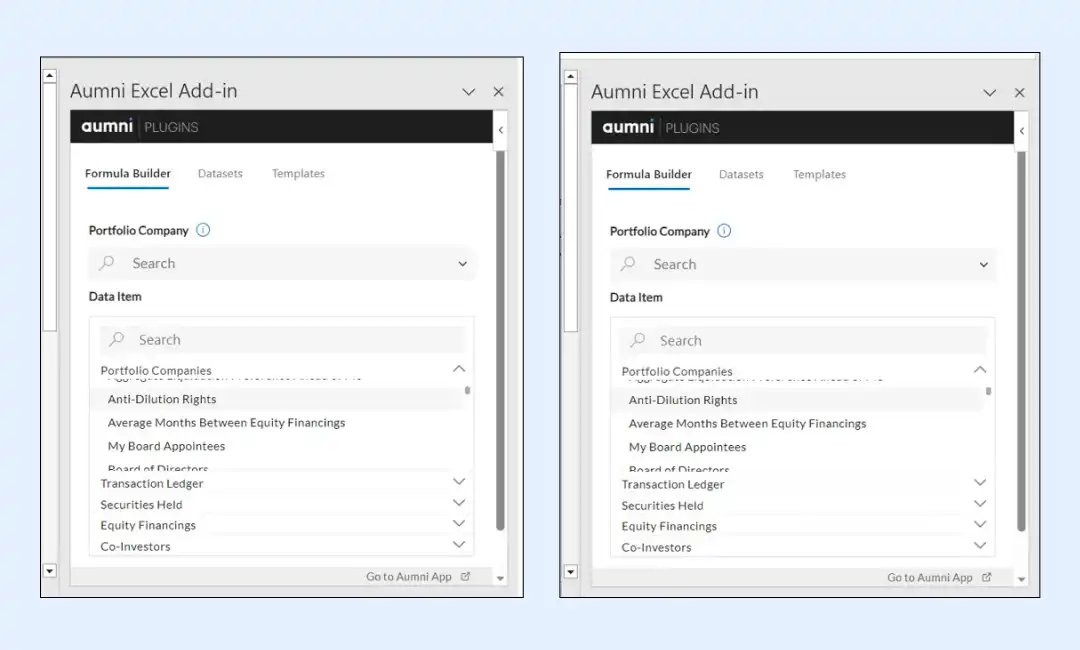Select Formula Builder tab in right panel

649,174
